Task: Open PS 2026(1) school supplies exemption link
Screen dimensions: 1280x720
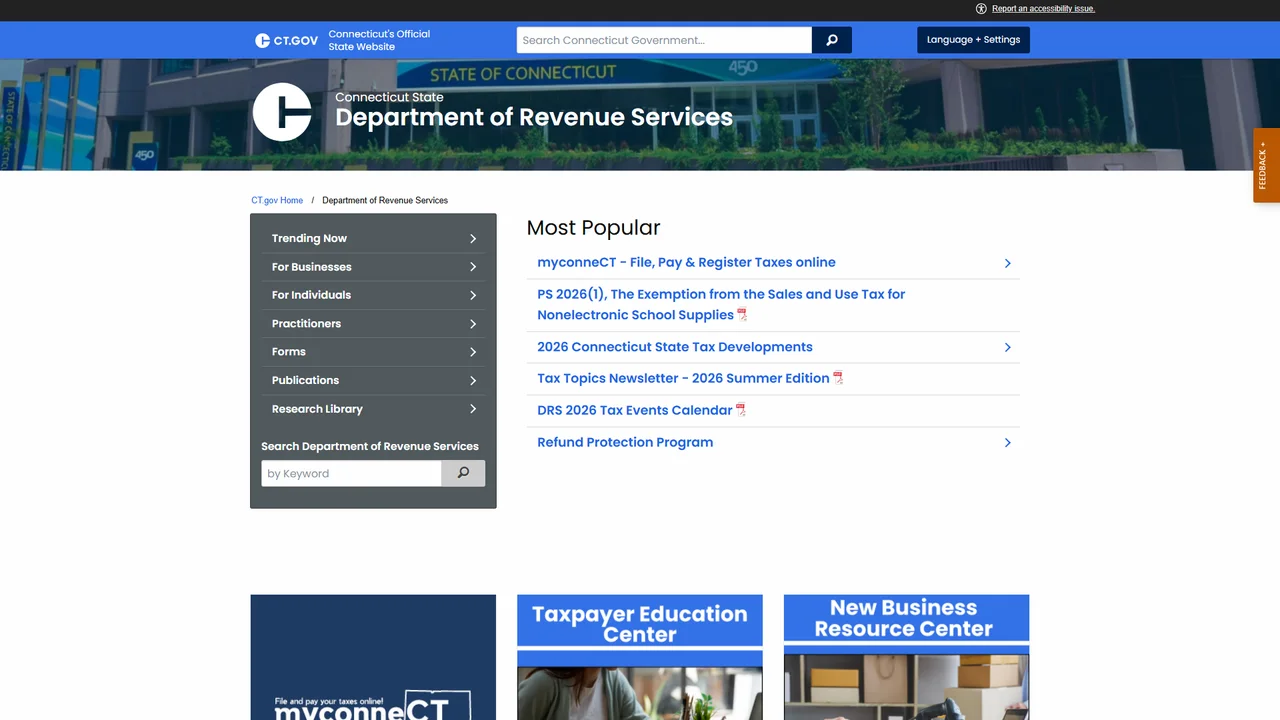Action: (x=721, y=304)
